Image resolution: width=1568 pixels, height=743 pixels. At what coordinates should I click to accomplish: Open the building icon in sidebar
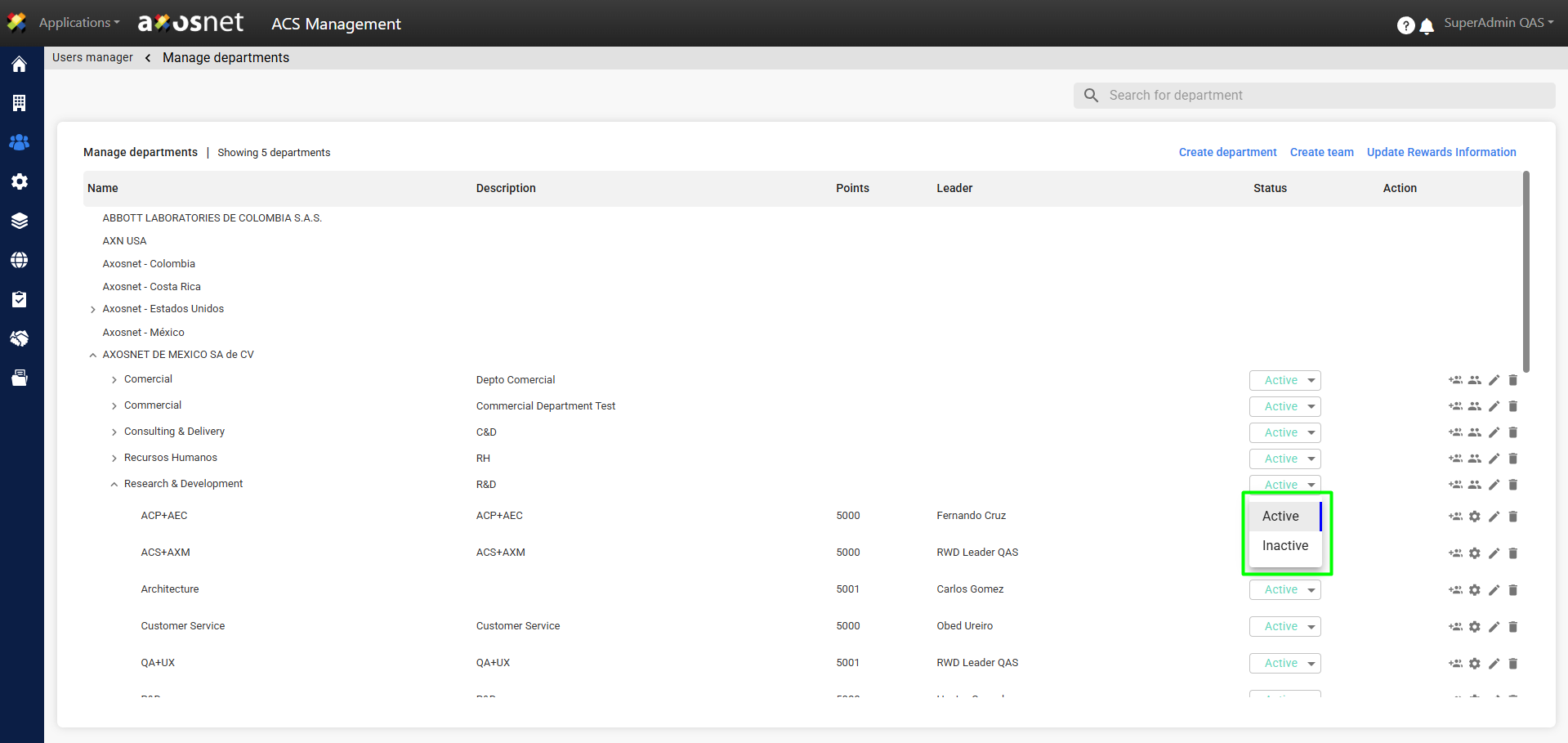coord(20,103)
